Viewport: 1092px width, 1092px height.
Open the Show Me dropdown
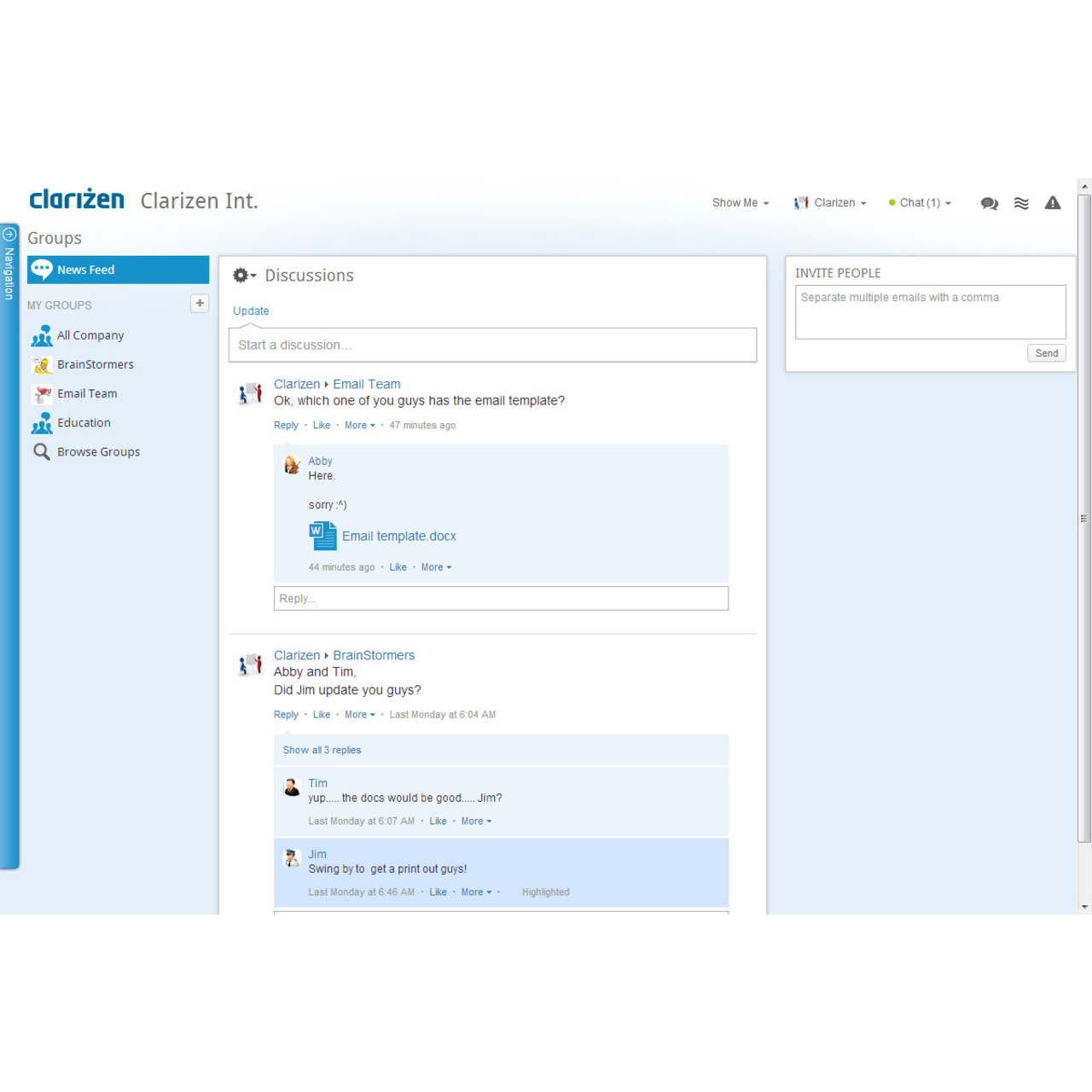[739, 203]
